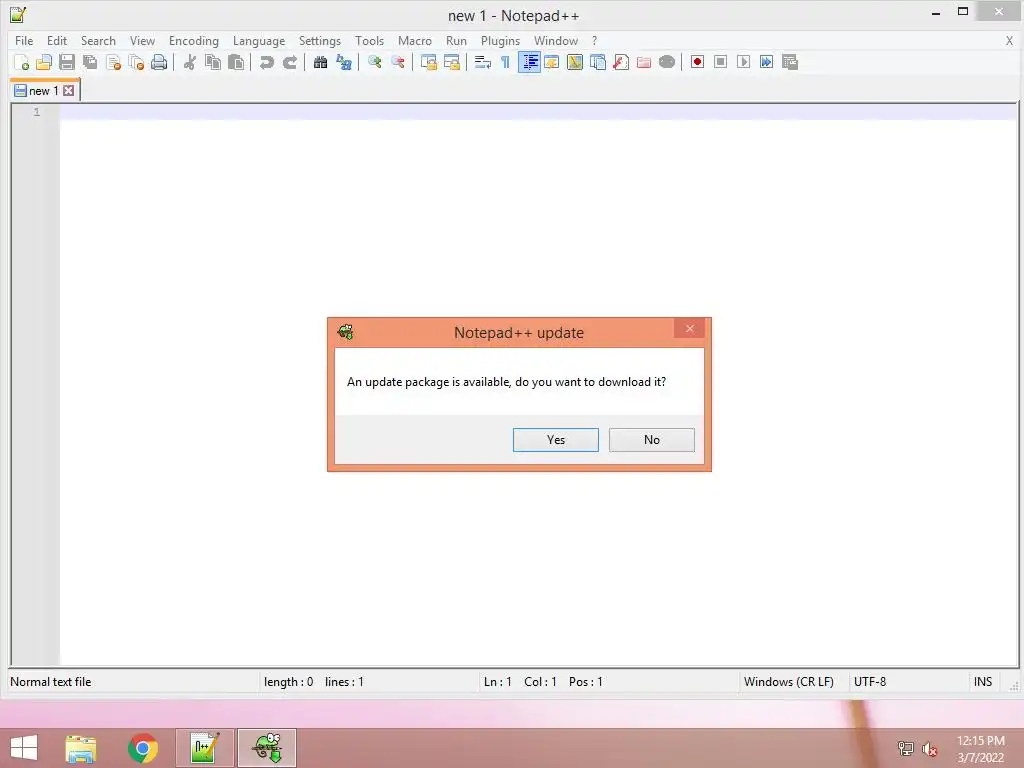Viewport: 1024px width, 768px height.
Task: Click the Paste toolbar icon
Action: 236,62
